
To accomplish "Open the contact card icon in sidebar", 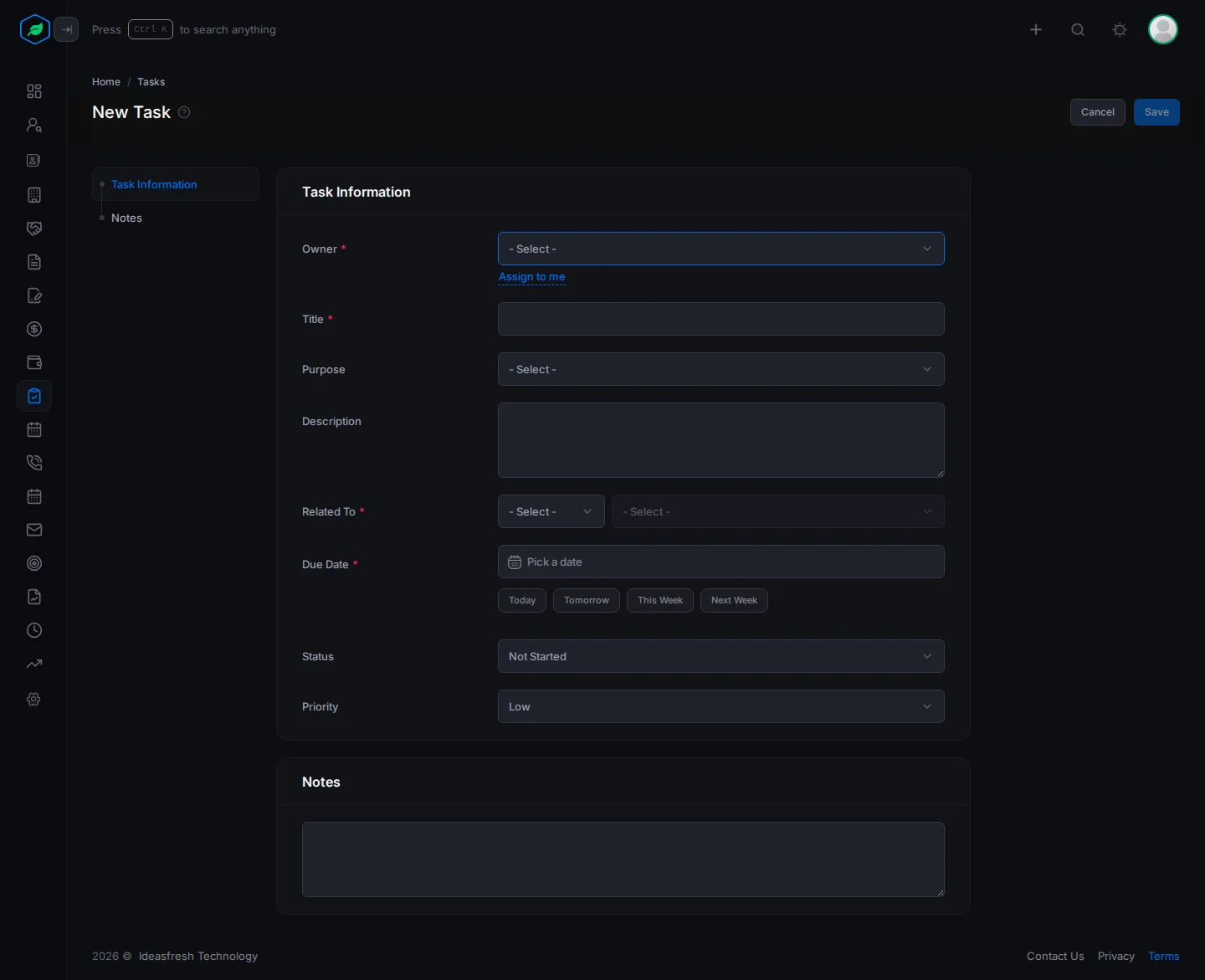I will point(34,161).
